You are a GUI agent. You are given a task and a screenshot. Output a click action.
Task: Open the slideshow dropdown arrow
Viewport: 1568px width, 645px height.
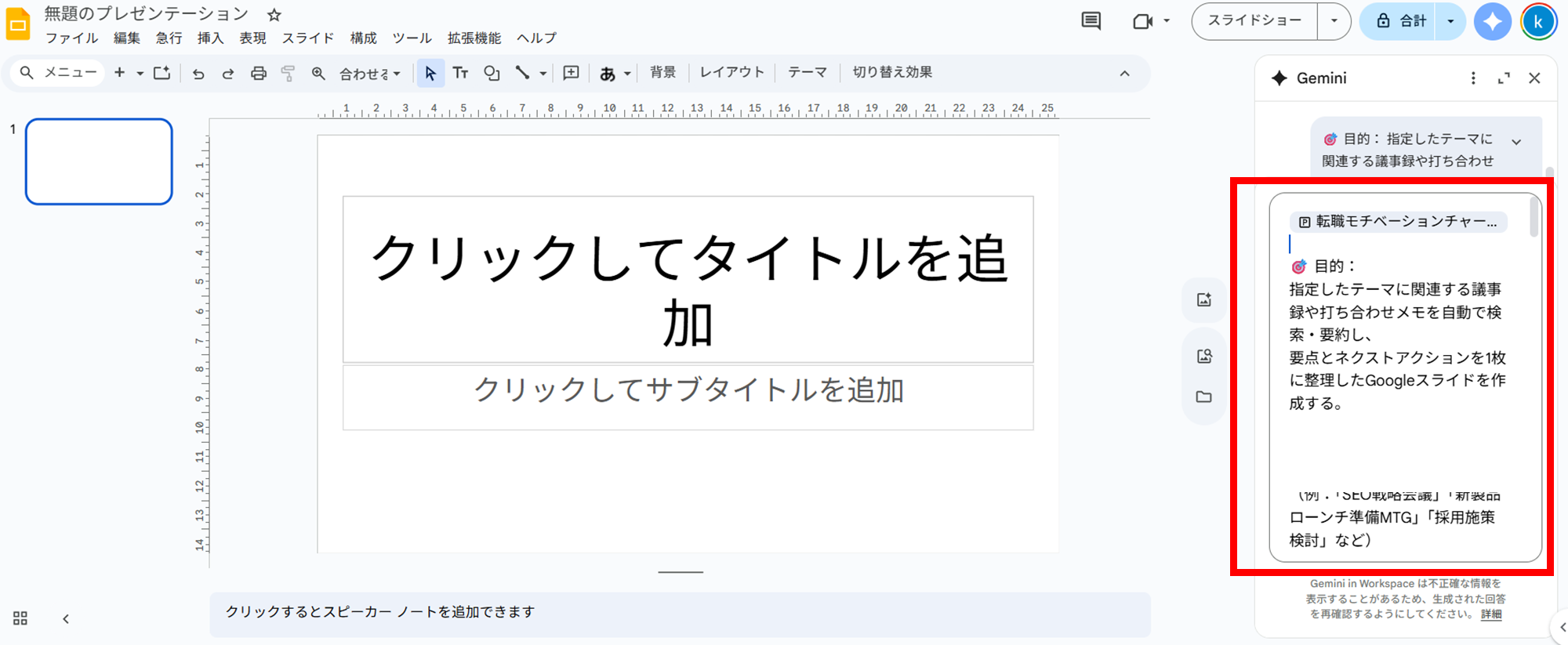[1334, 21]
